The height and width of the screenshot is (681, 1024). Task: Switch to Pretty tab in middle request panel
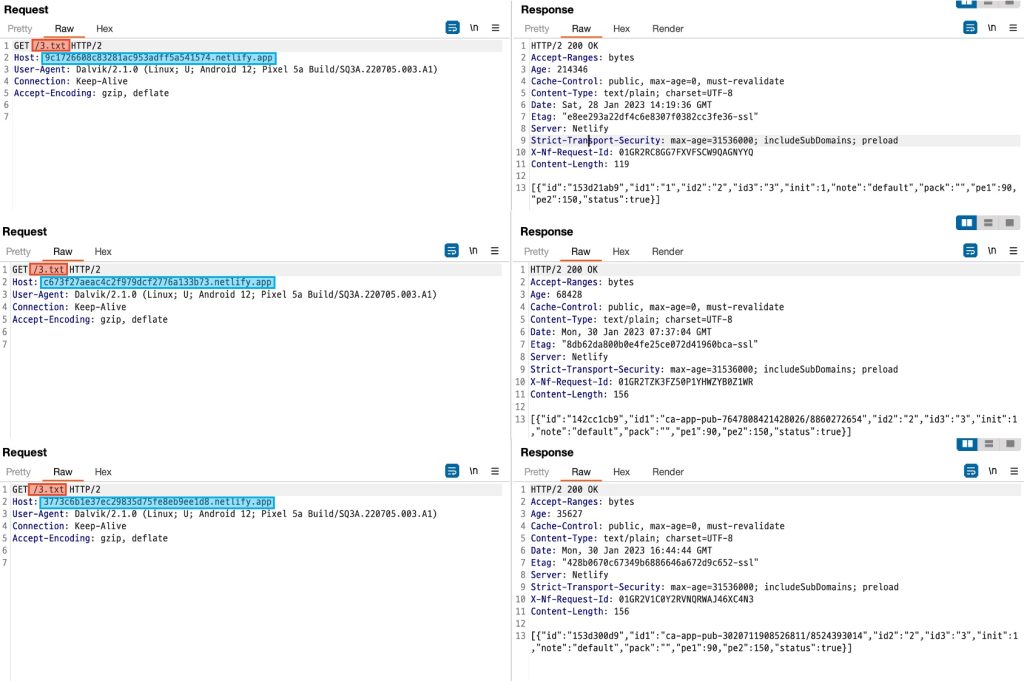pos(19,252)
